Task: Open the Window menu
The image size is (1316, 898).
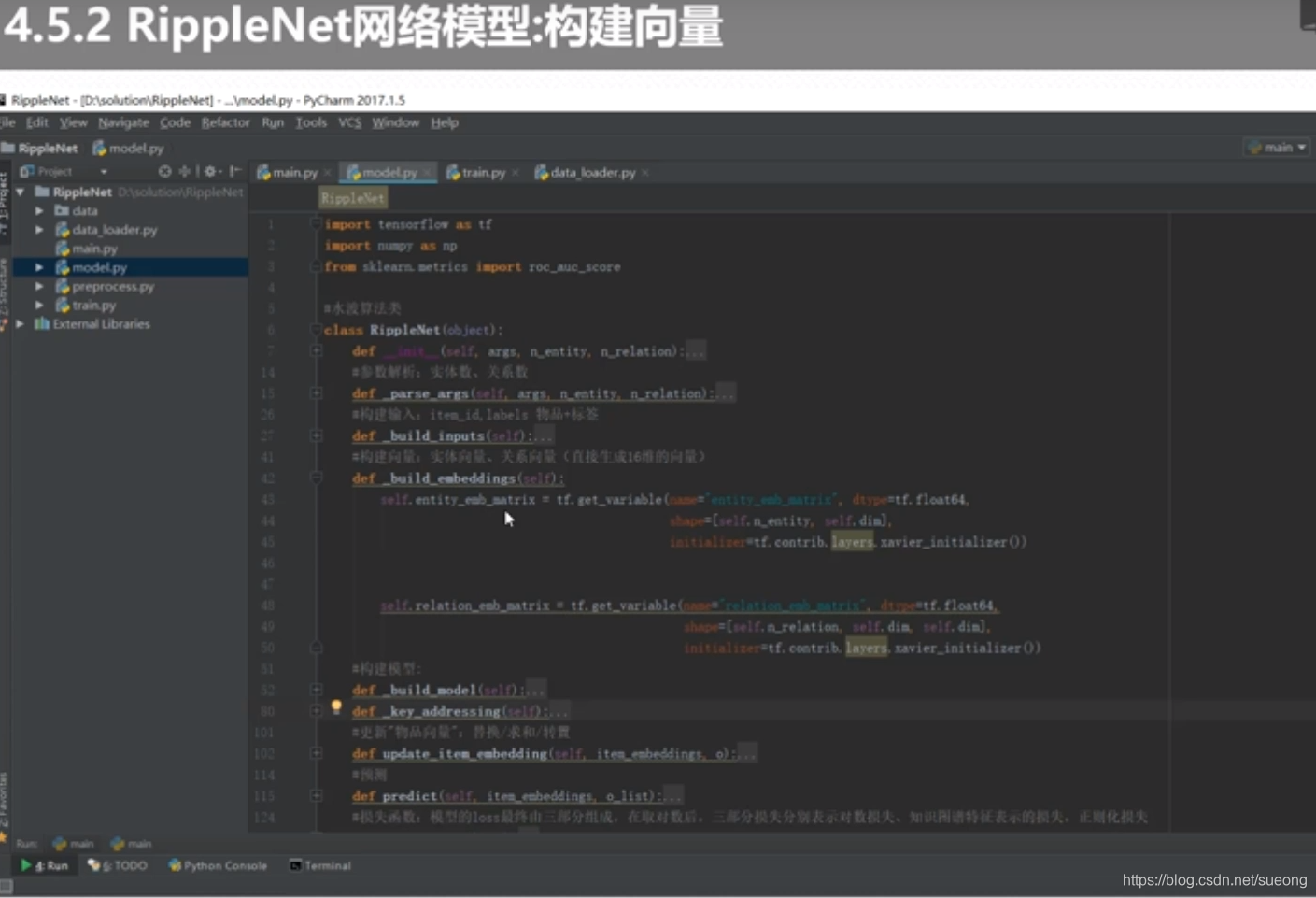Action: pos(395,122)
